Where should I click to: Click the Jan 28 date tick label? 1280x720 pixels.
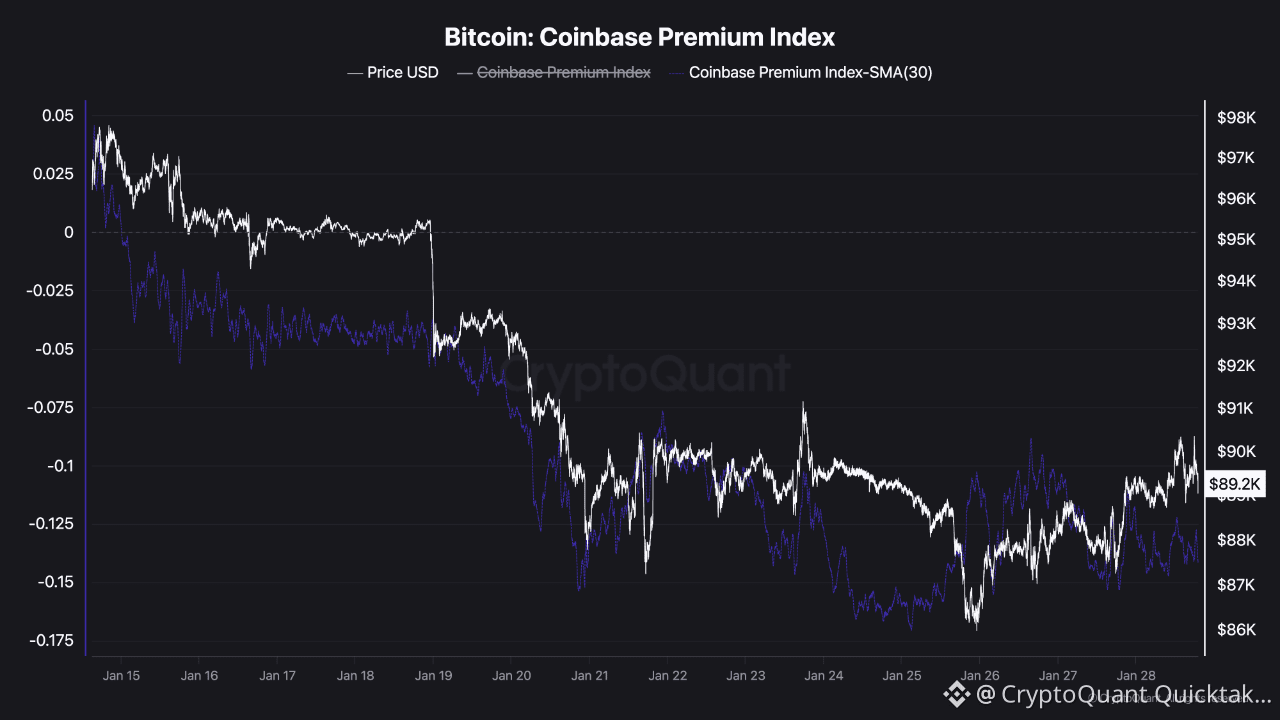pos(1136,675)
